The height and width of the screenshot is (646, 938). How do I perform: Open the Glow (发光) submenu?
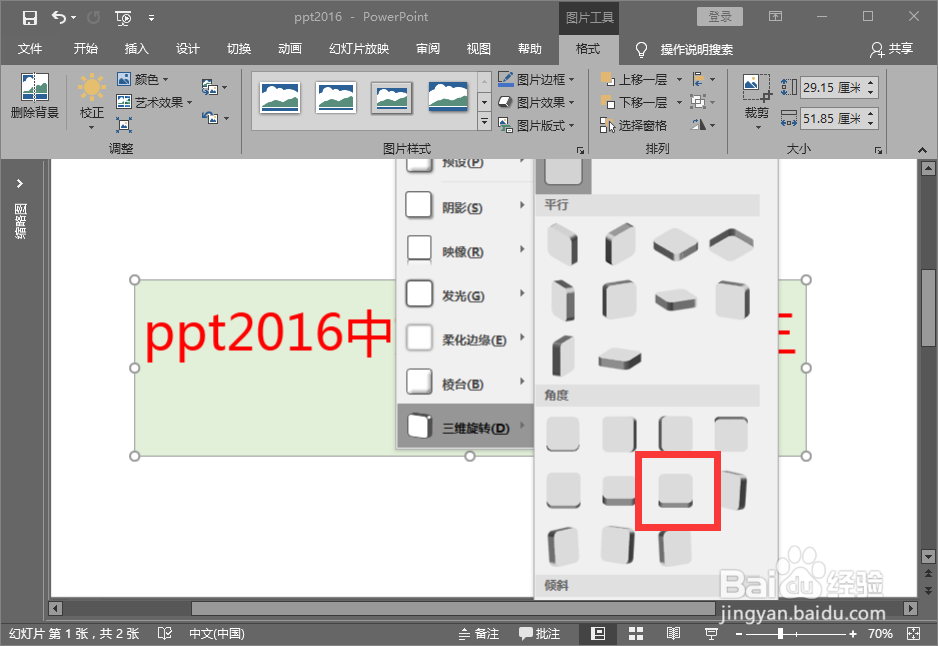pyautogui.click(x=465, y=295)
